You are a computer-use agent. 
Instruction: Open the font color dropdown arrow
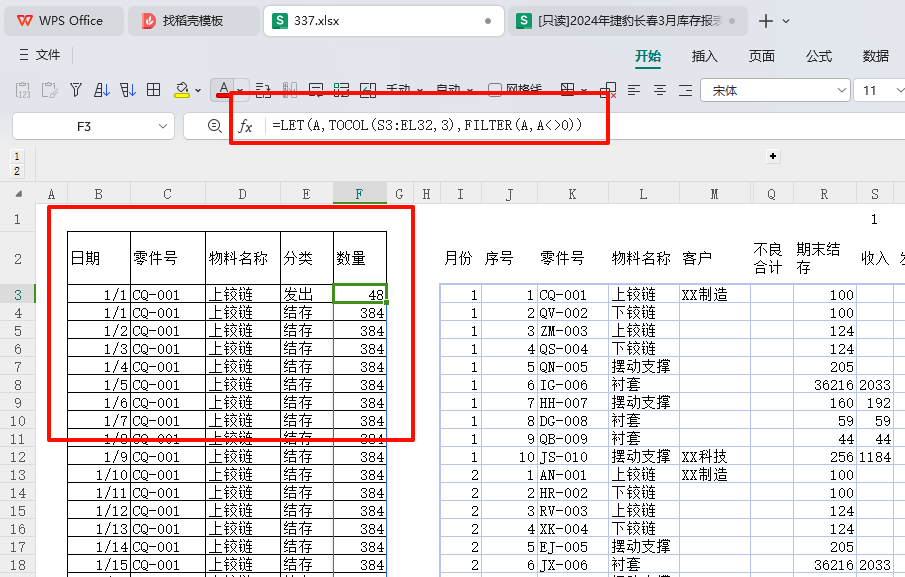[x=240, y=91]
